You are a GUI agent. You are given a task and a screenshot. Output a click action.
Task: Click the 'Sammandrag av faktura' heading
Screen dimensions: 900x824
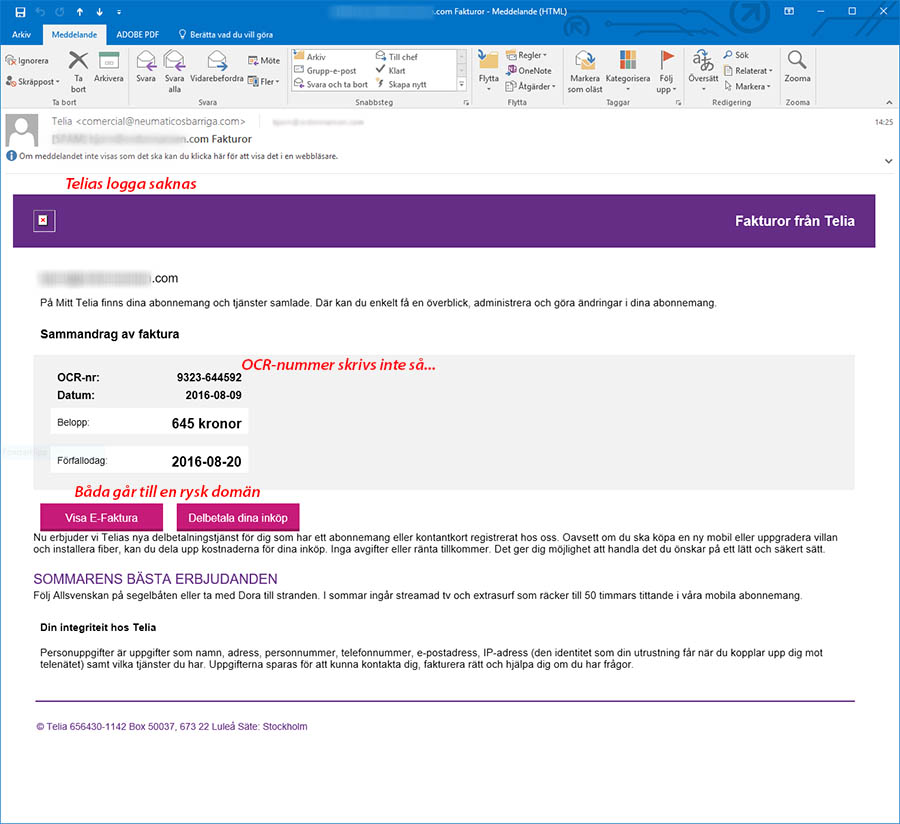(110, 334)
